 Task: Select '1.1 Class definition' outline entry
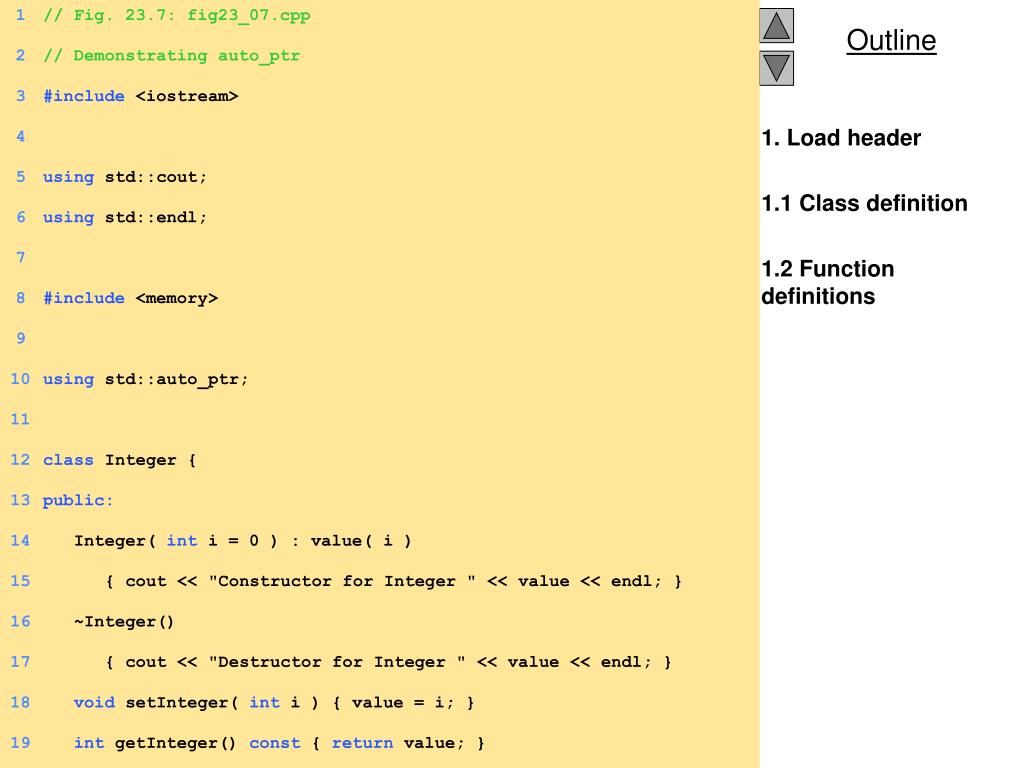coord(864,203)
